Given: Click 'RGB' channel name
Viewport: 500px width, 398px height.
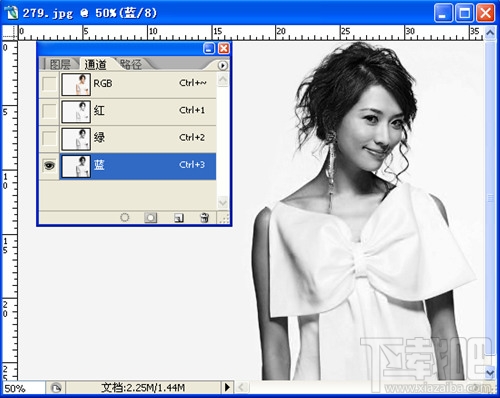Looking at the screenshot, I should click(103, 83).
